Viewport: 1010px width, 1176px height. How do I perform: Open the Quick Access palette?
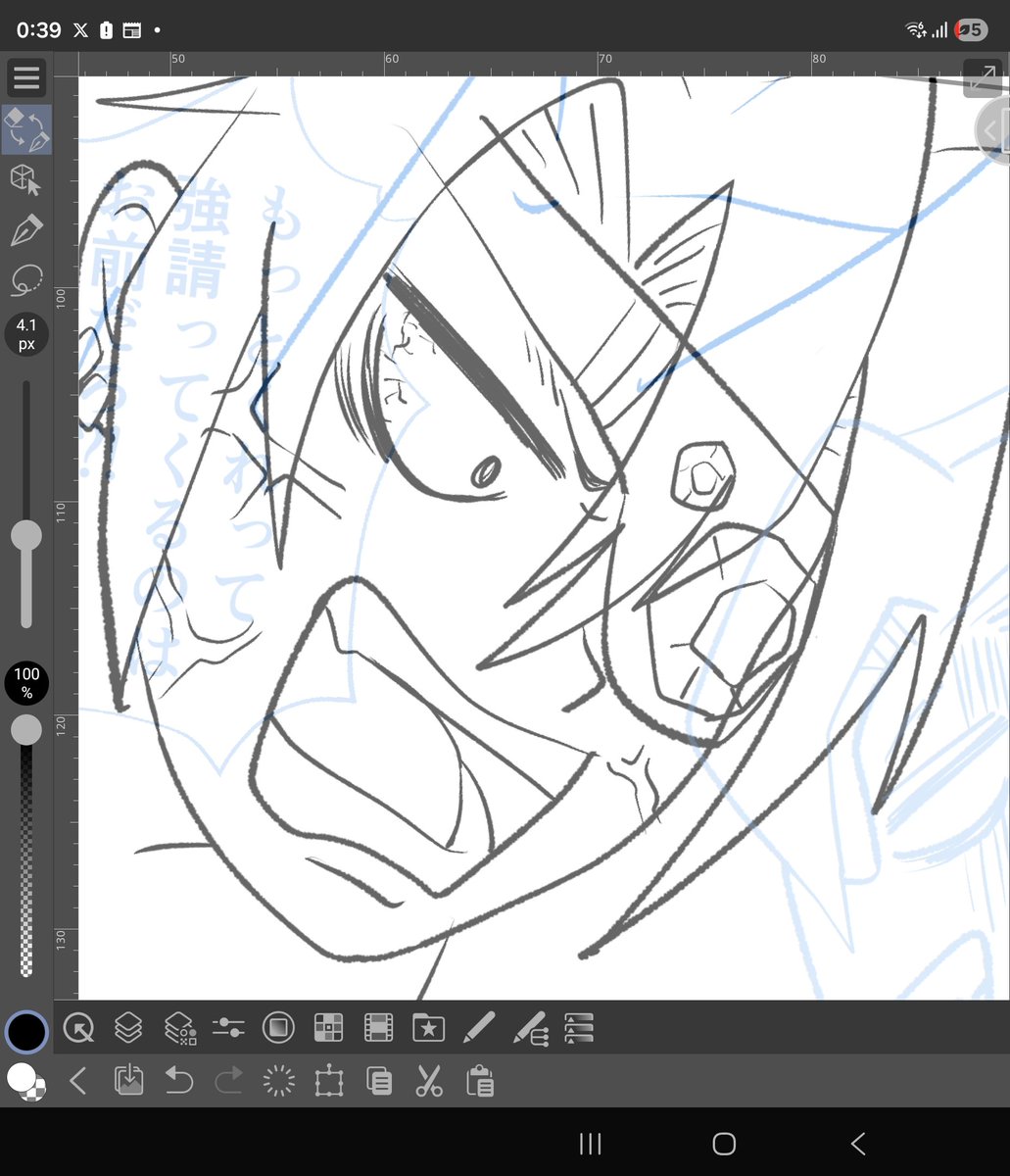pyautogui.click(x=78, y=1028)
